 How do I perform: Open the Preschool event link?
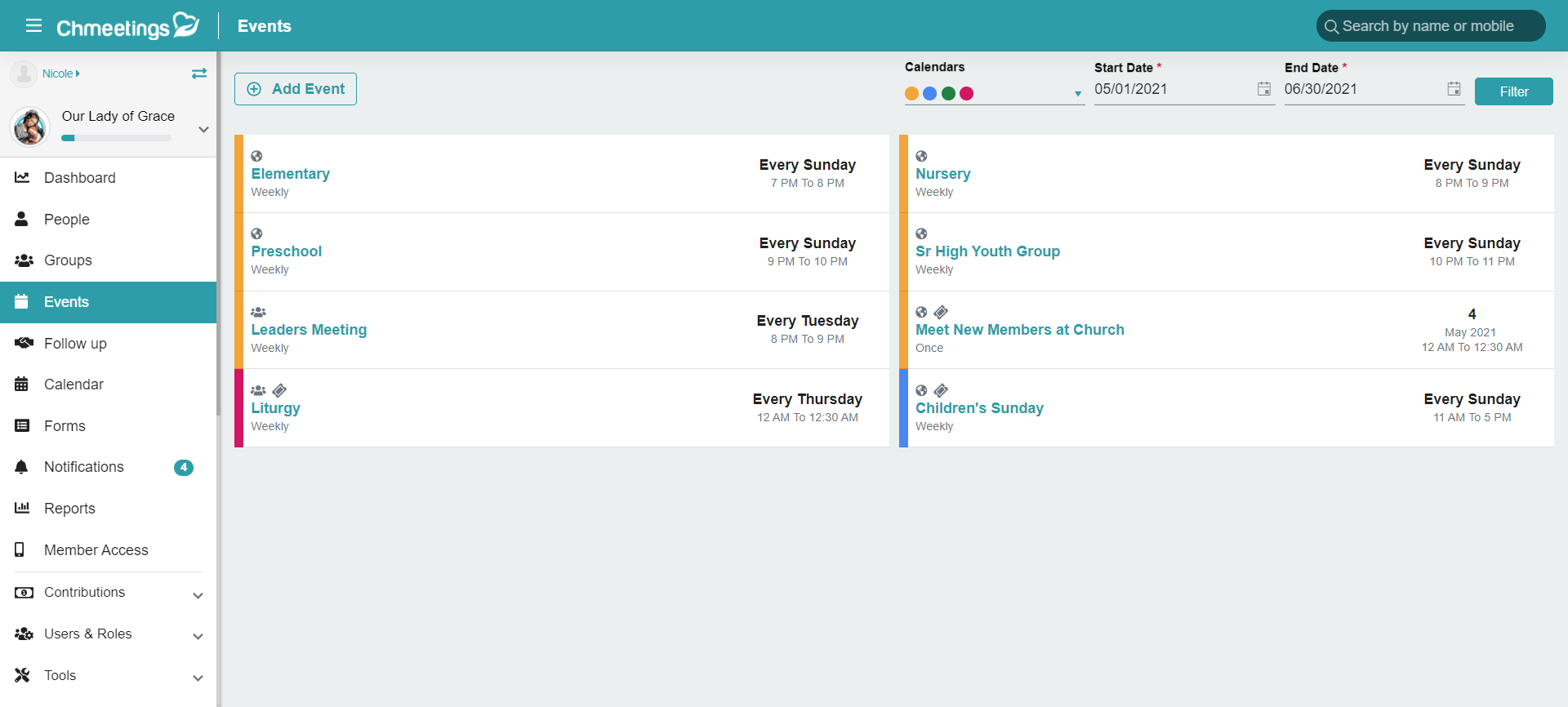286,251
